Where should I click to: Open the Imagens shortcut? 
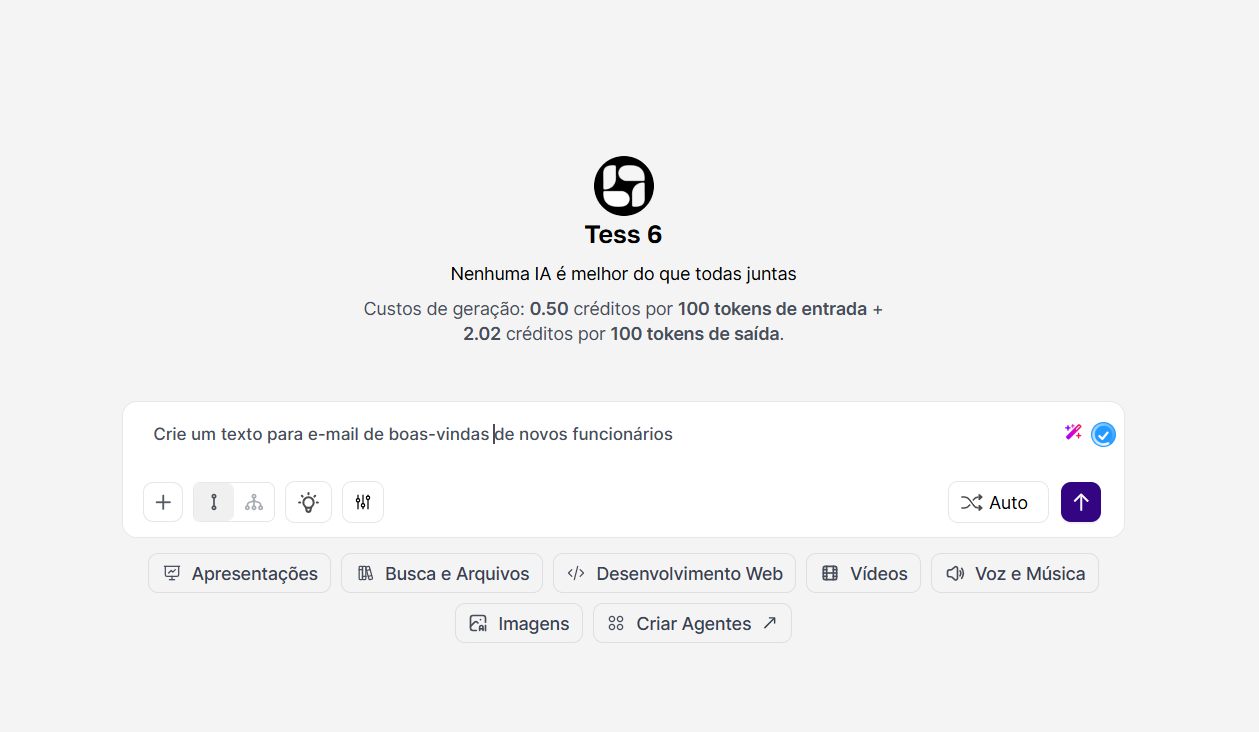[x=519, y=623]
